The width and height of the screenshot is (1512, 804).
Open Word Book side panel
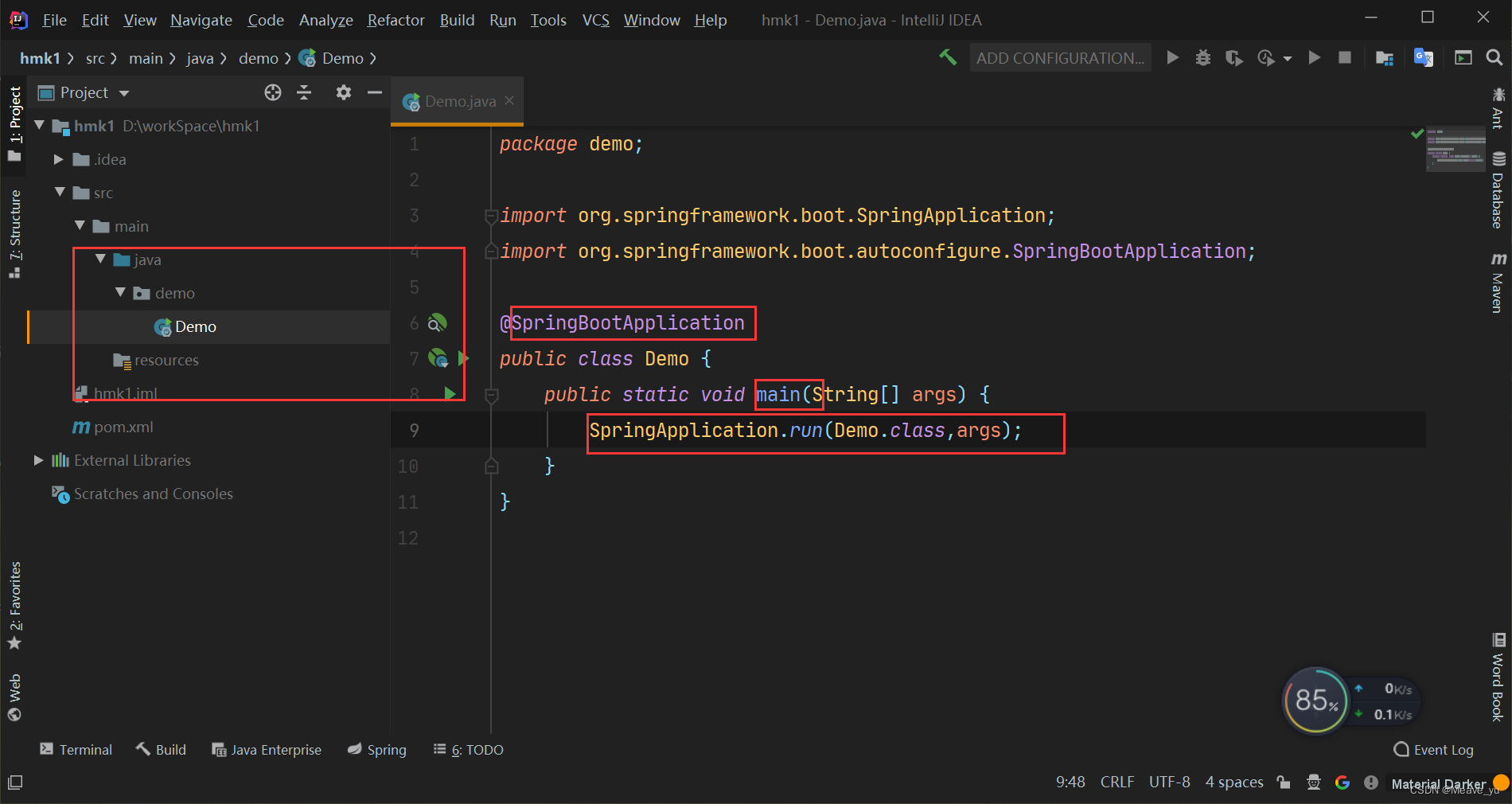pyautogui.click(x=1498, y=678)
